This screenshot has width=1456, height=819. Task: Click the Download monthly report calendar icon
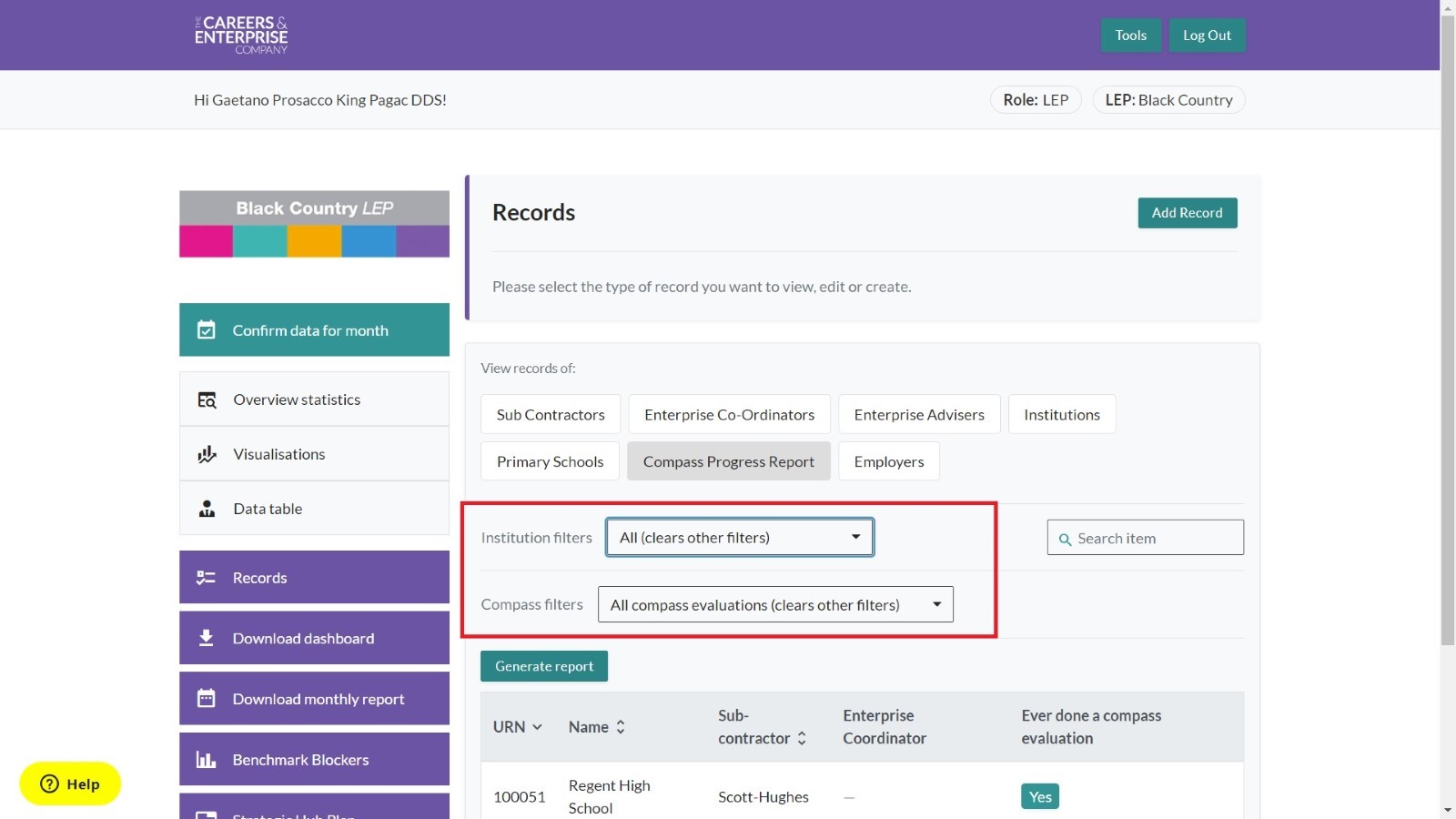pyautogui.click(x=207, y=699)
